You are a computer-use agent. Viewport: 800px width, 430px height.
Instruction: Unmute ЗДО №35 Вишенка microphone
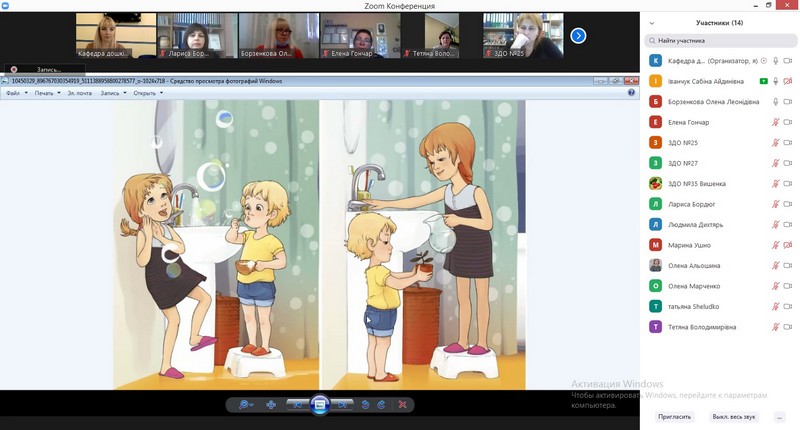776,184
